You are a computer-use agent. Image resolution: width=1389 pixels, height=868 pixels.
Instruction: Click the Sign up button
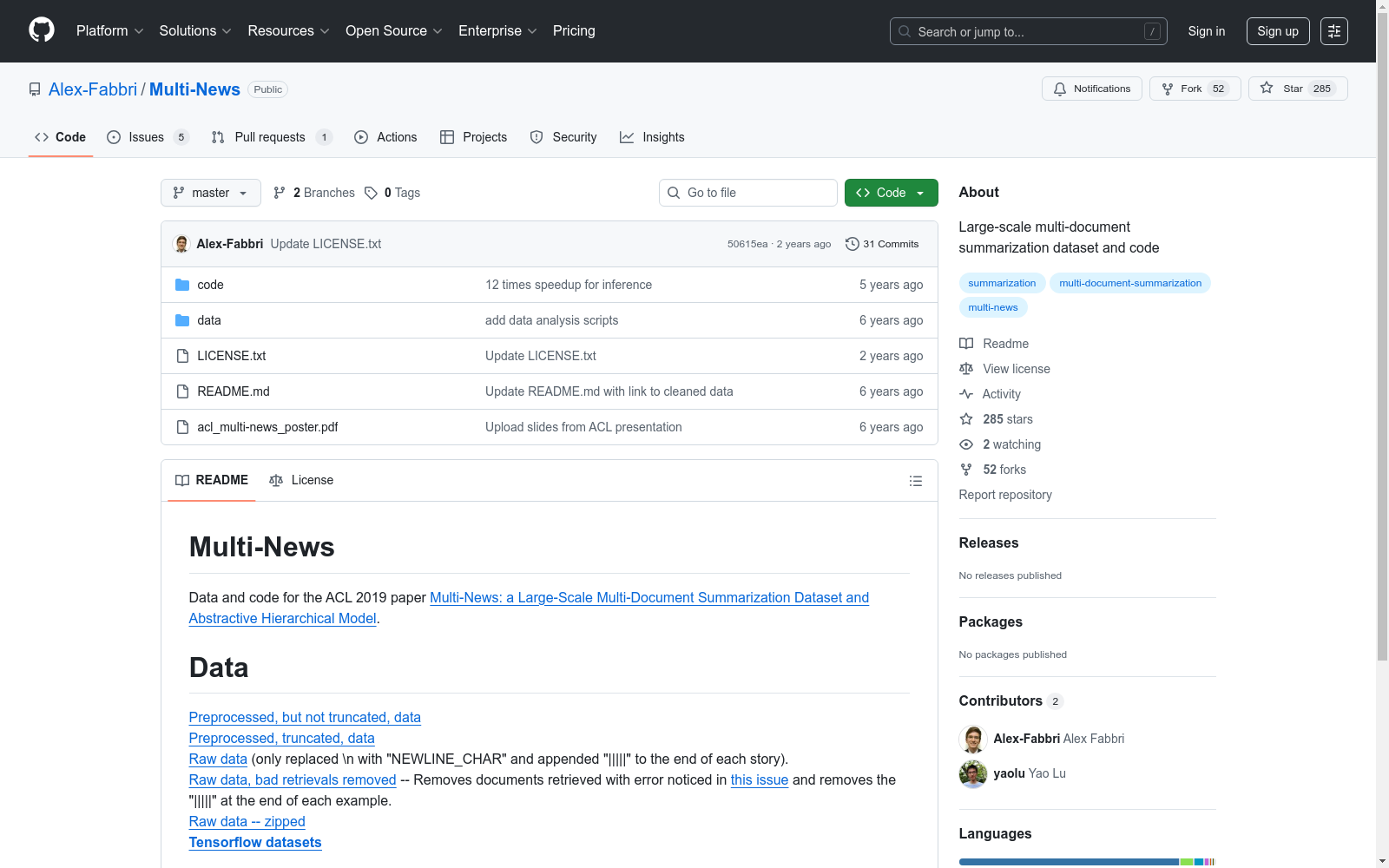click(1278, 31)
